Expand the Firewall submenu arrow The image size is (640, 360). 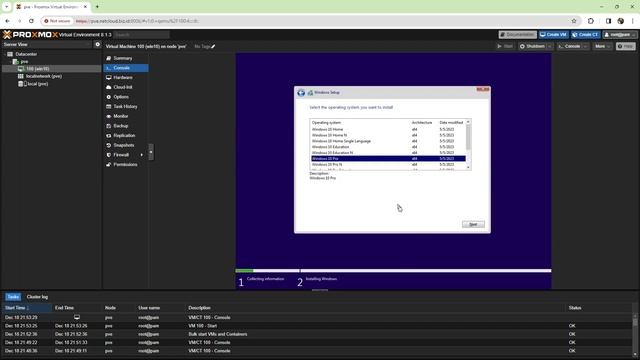[x=142, y=155]
